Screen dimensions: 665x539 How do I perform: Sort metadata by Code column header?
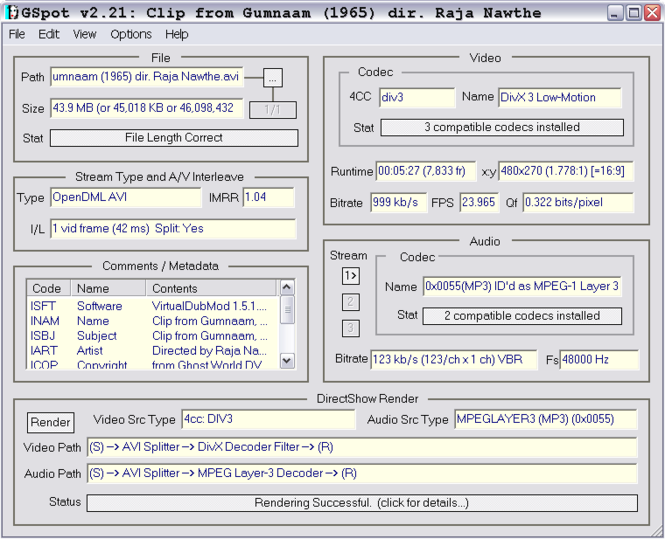[47, 289]
